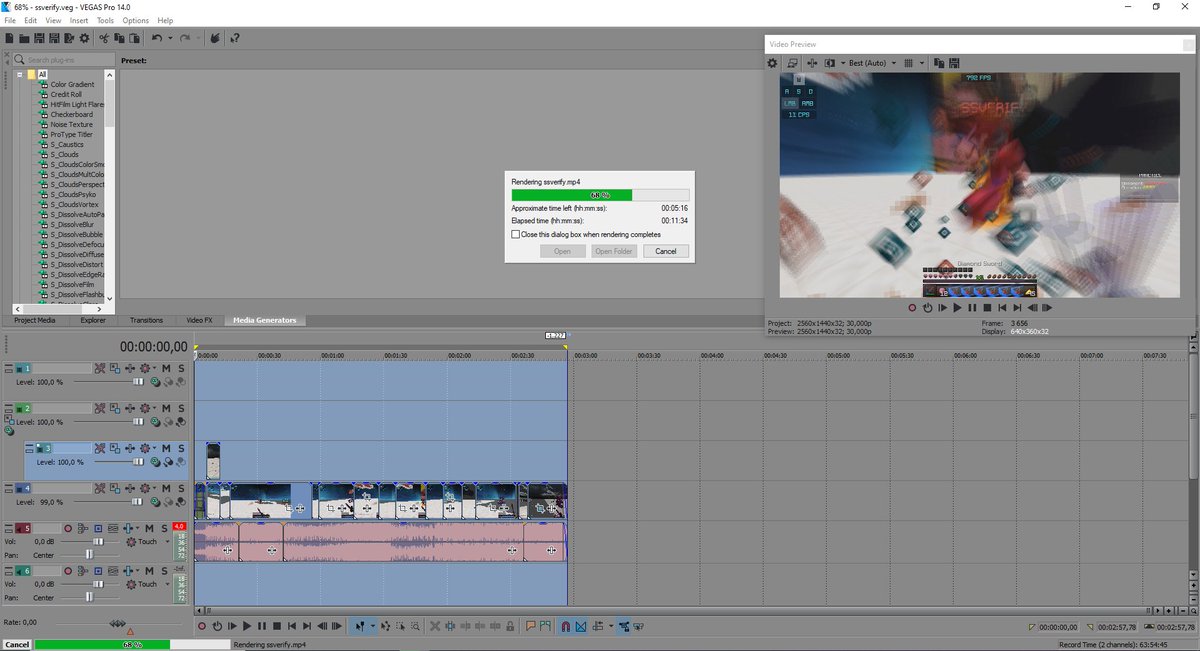Open the File menu
The image size is (1200, 651).
pos(9,20)
